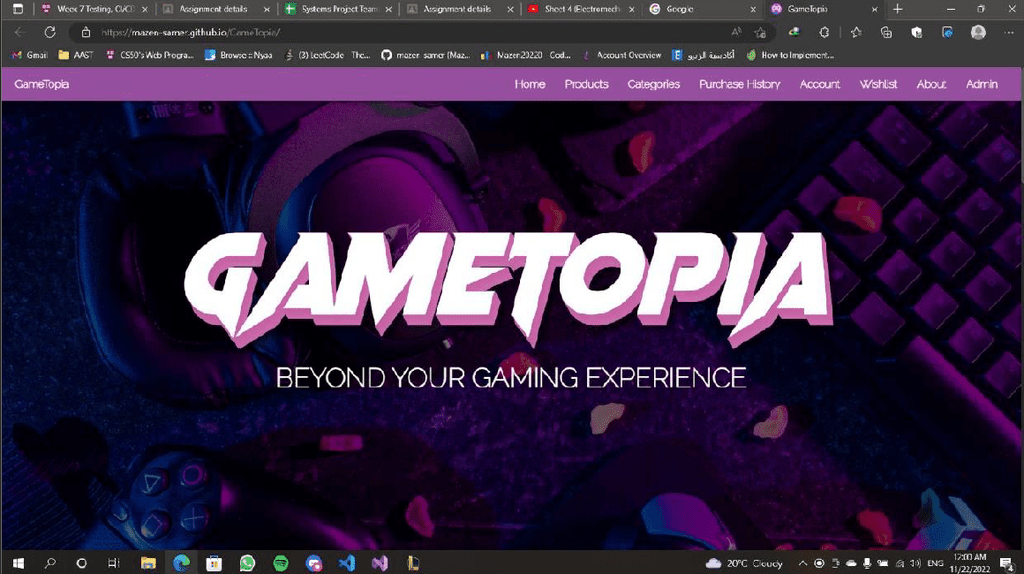This screenshot has height=574, width=1024.
Task: Open the notification center icon
Action: click(1006, 563)
